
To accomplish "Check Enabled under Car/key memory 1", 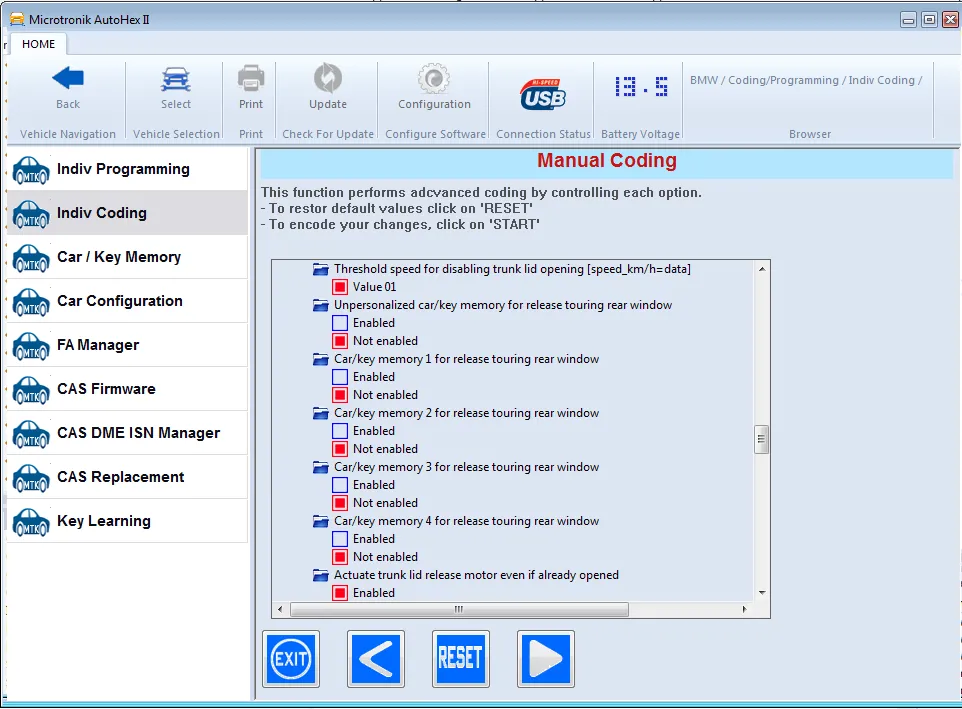I will coord(340,377).
